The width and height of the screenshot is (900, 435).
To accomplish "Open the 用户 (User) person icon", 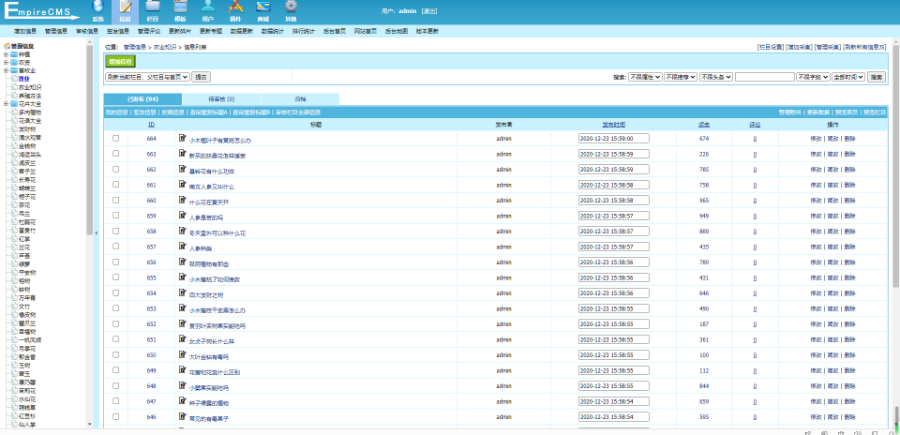I will click(208, 6).
